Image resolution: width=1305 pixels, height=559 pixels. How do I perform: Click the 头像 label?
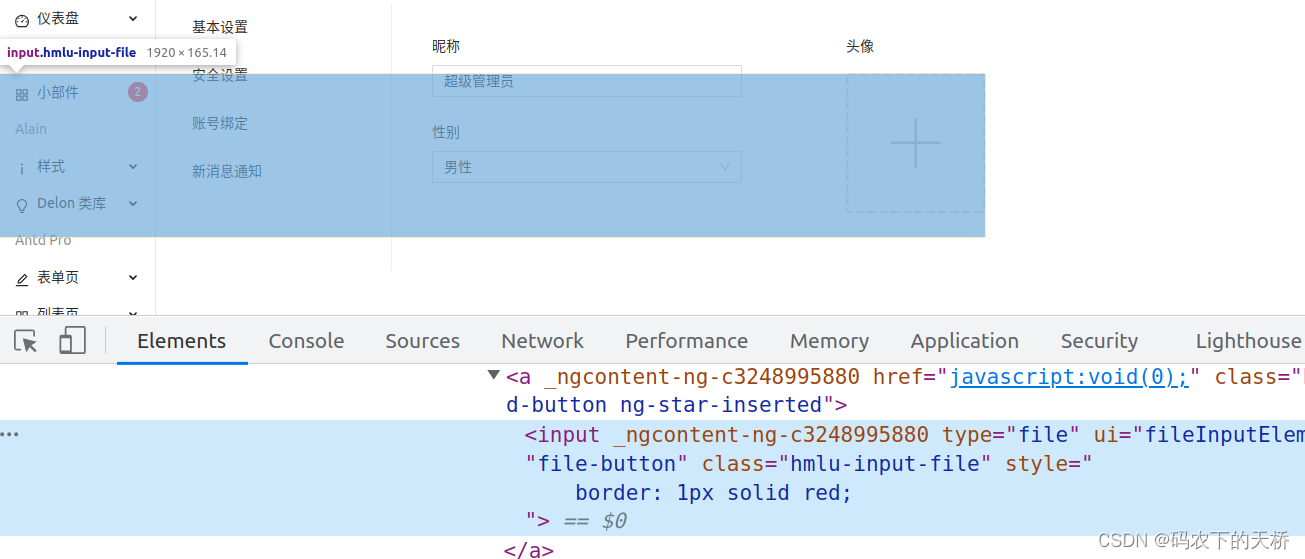[860, 46]
